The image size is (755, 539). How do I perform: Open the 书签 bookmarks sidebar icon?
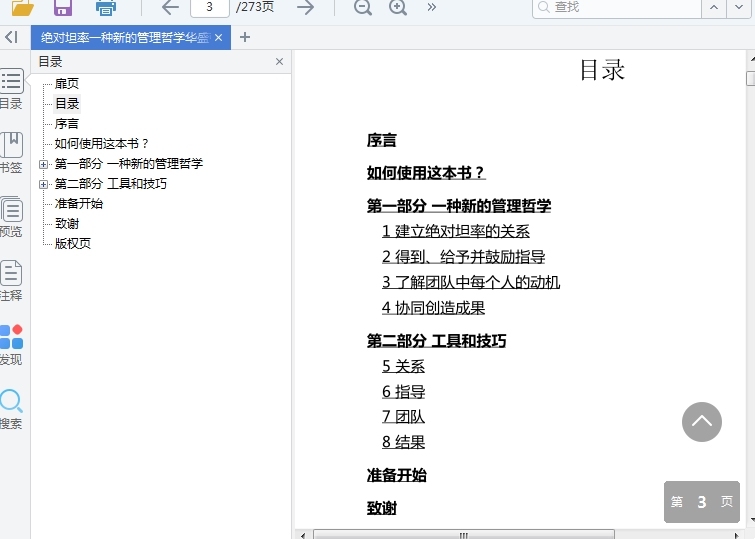coord(11,153)
